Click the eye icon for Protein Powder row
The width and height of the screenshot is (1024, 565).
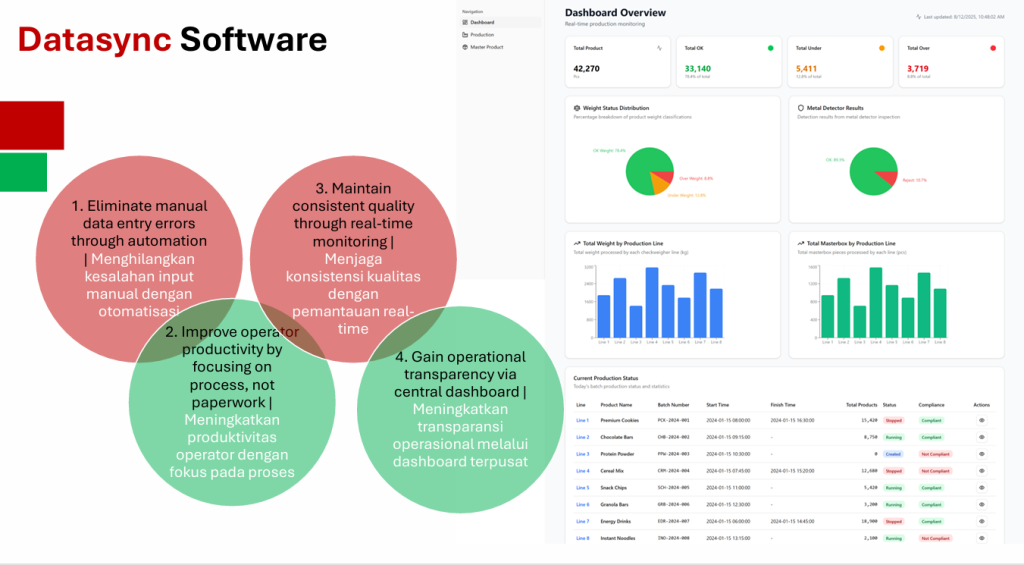coord(981,454)
